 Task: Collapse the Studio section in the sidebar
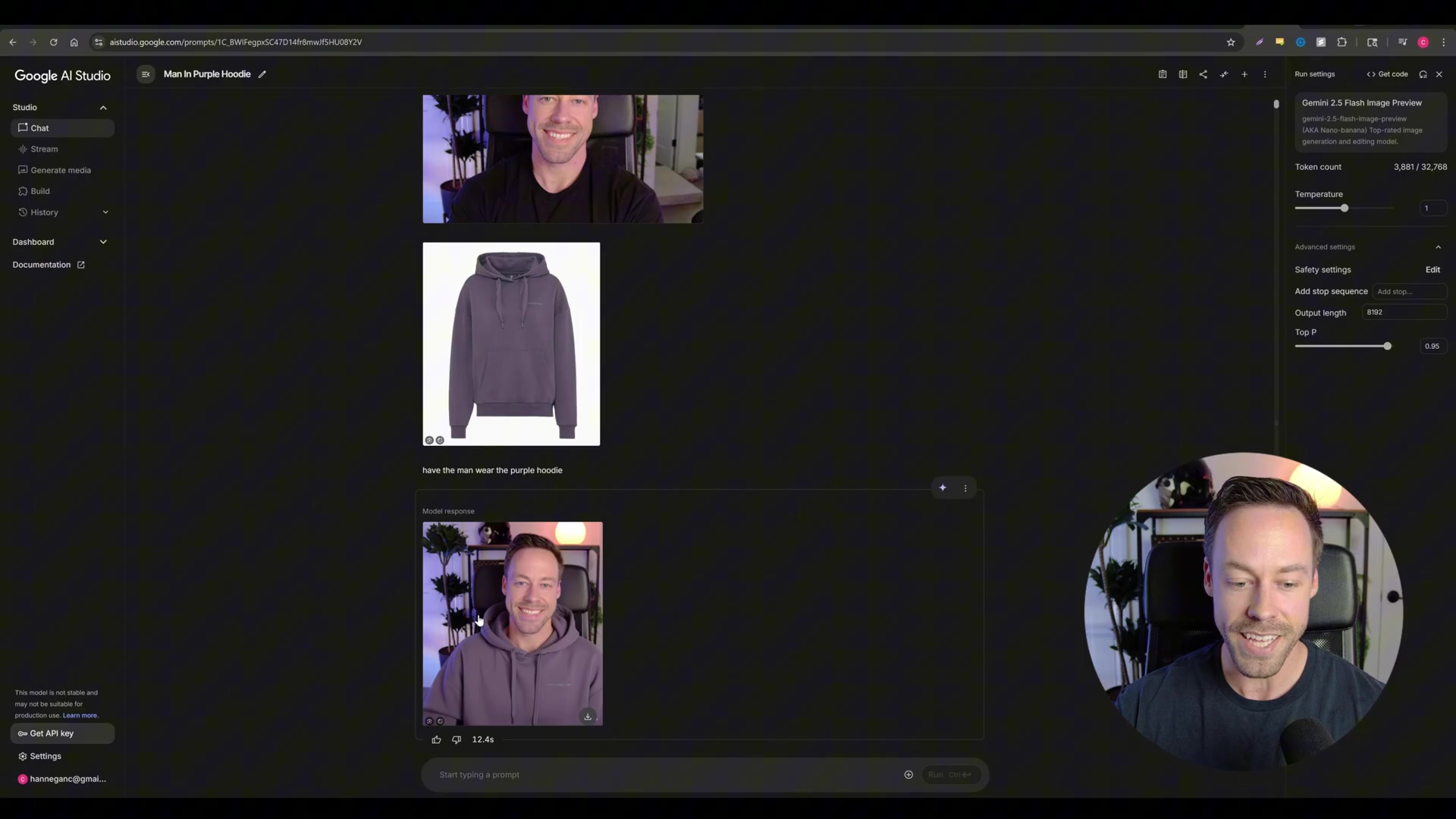(x=103, y=108)
